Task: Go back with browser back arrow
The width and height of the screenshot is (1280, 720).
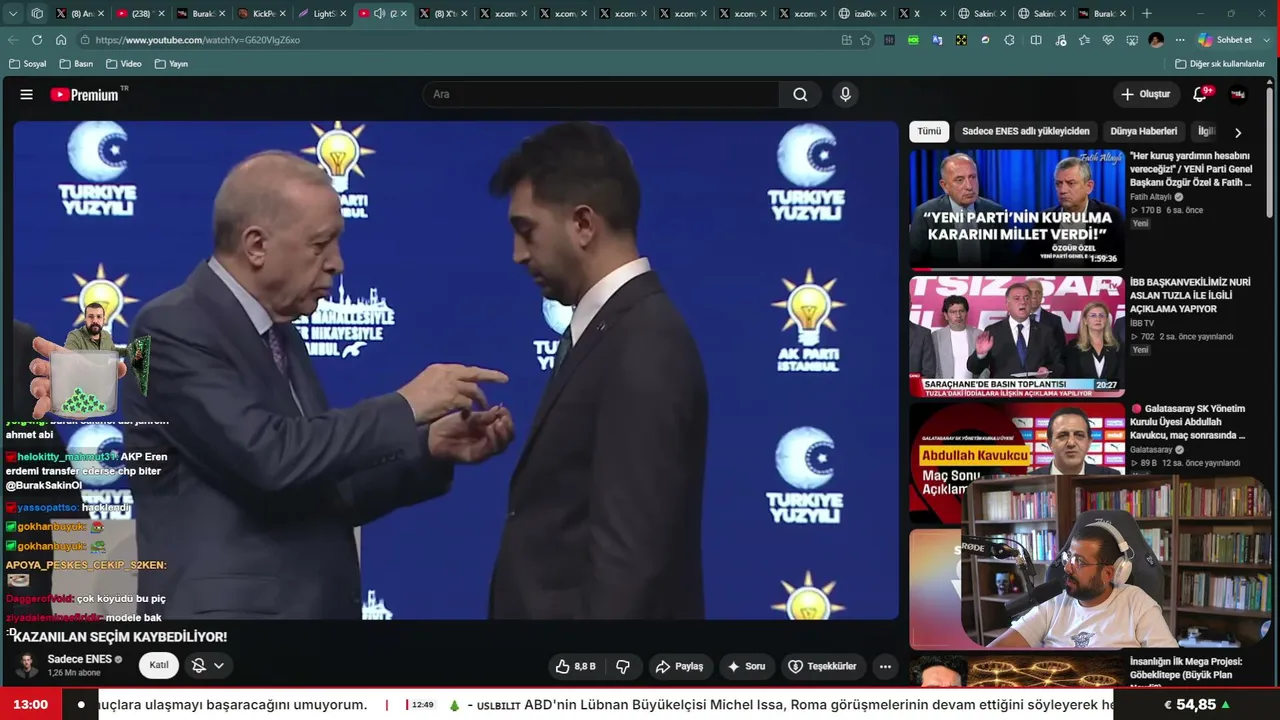Action: [13, 40]
